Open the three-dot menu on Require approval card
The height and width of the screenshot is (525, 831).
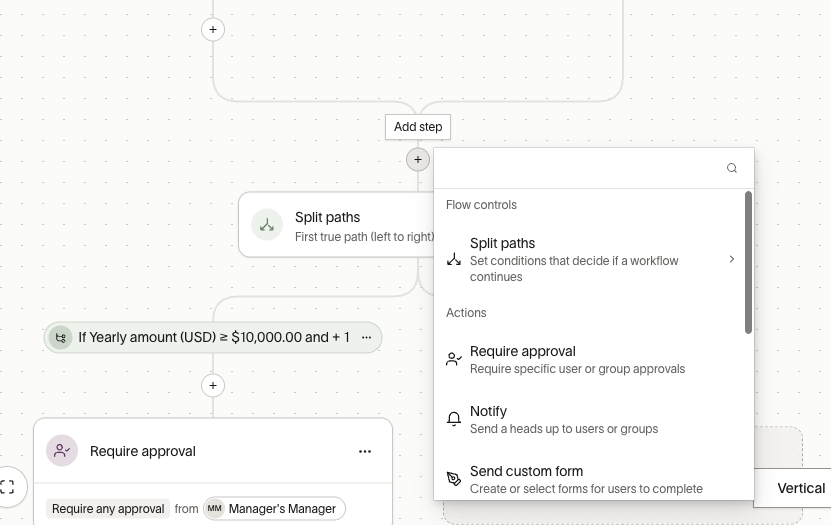point(365,451)
